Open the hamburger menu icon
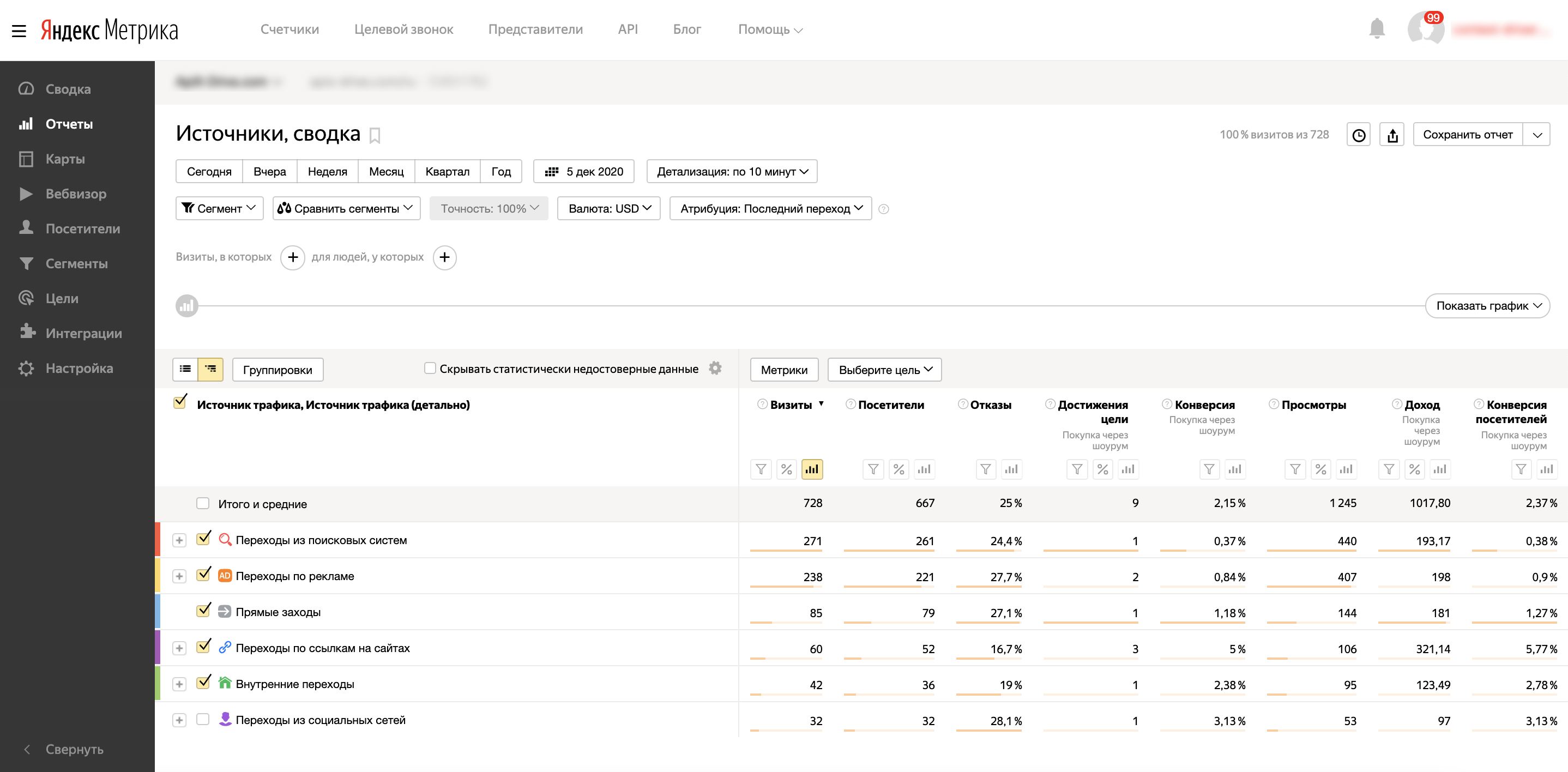Image resolution: width=1568 pixels, height=772 pixels. tap(19, 31)
